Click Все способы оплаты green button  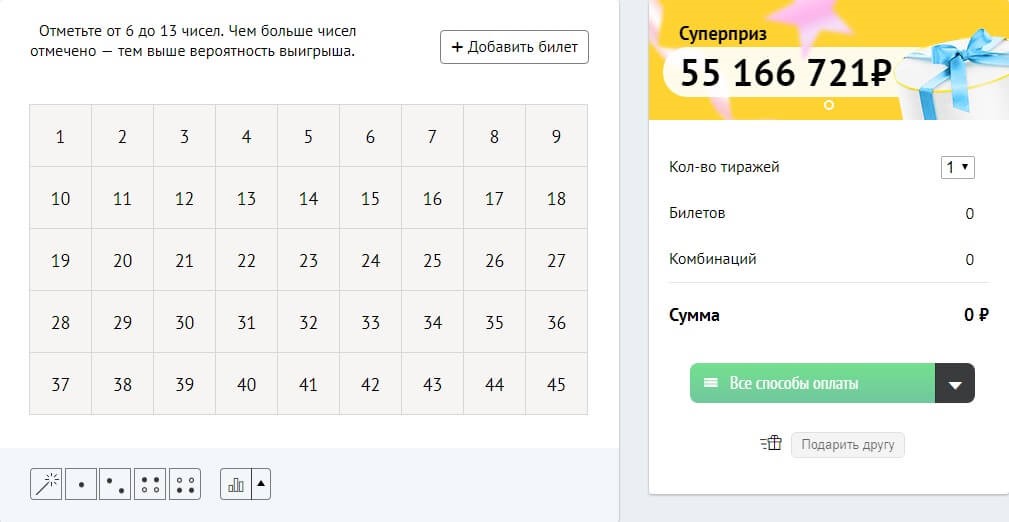pos(811,384)
